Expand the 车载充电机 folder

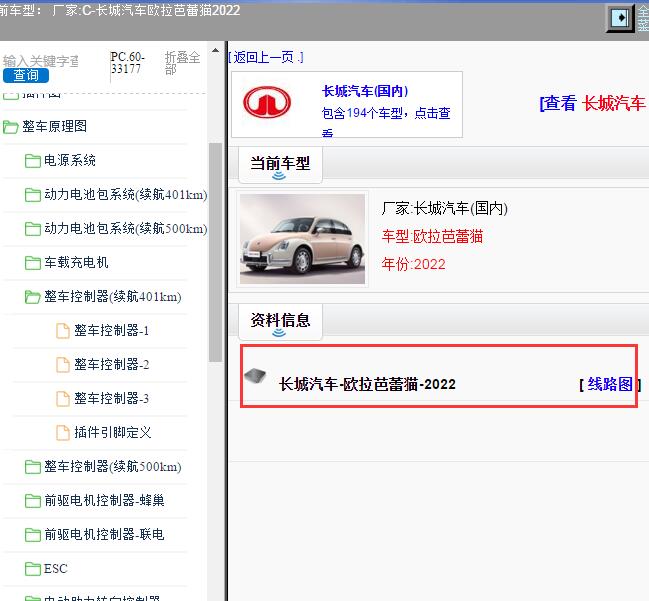pos(76,262)
